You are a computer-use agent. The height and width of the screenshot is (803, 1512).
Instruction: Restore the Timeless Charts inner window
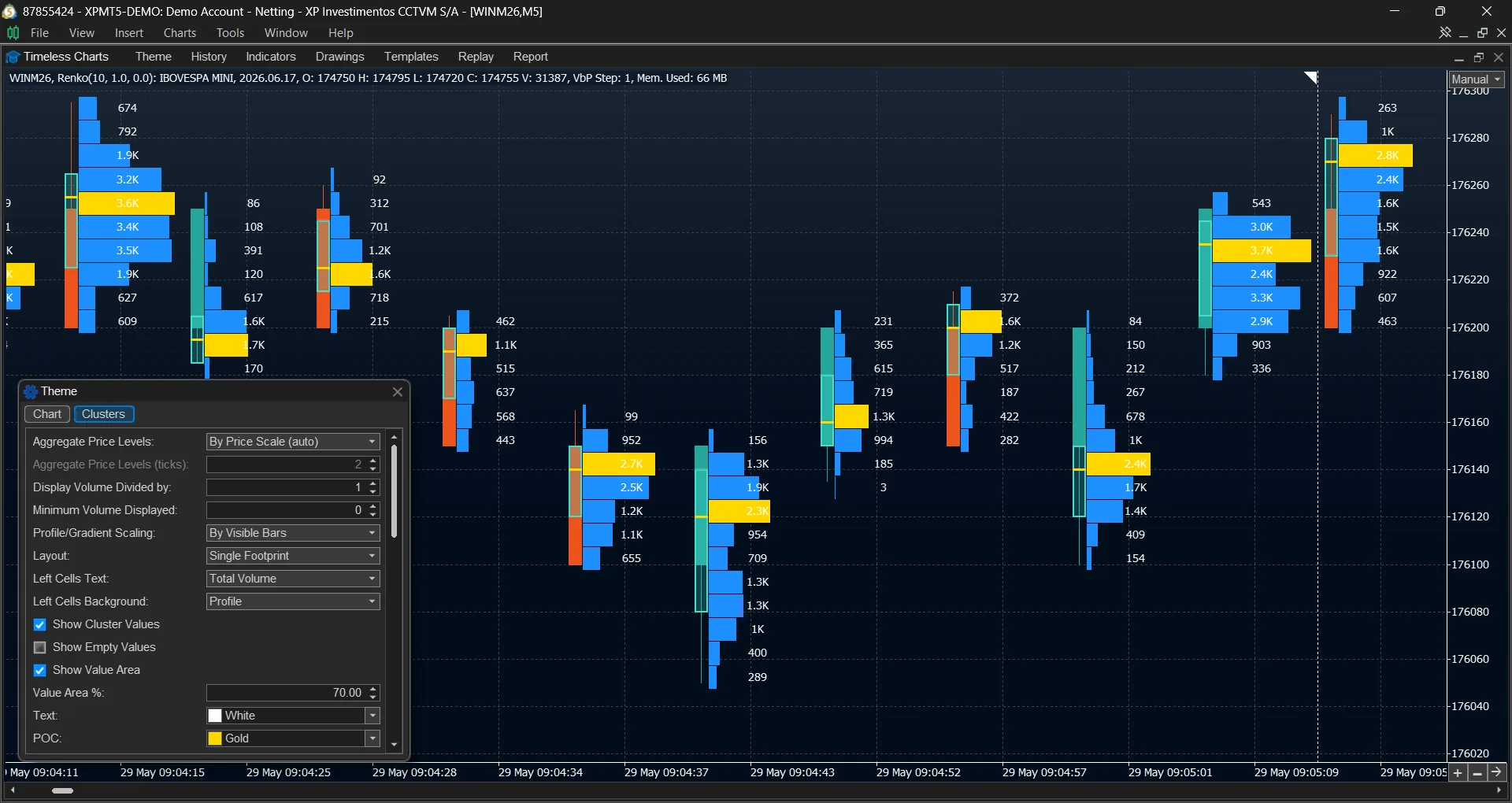click(1478, 57)
